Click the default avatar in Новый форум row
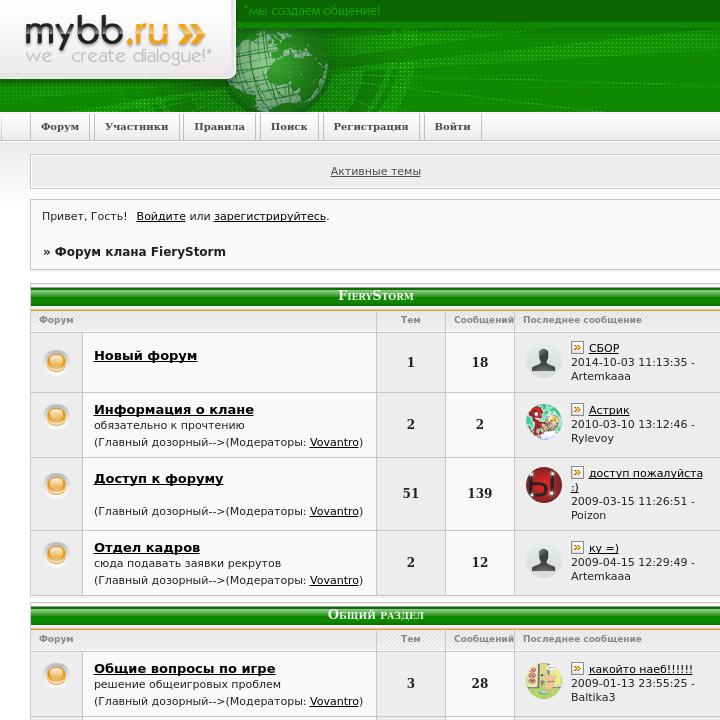 (x=544, y=361)
